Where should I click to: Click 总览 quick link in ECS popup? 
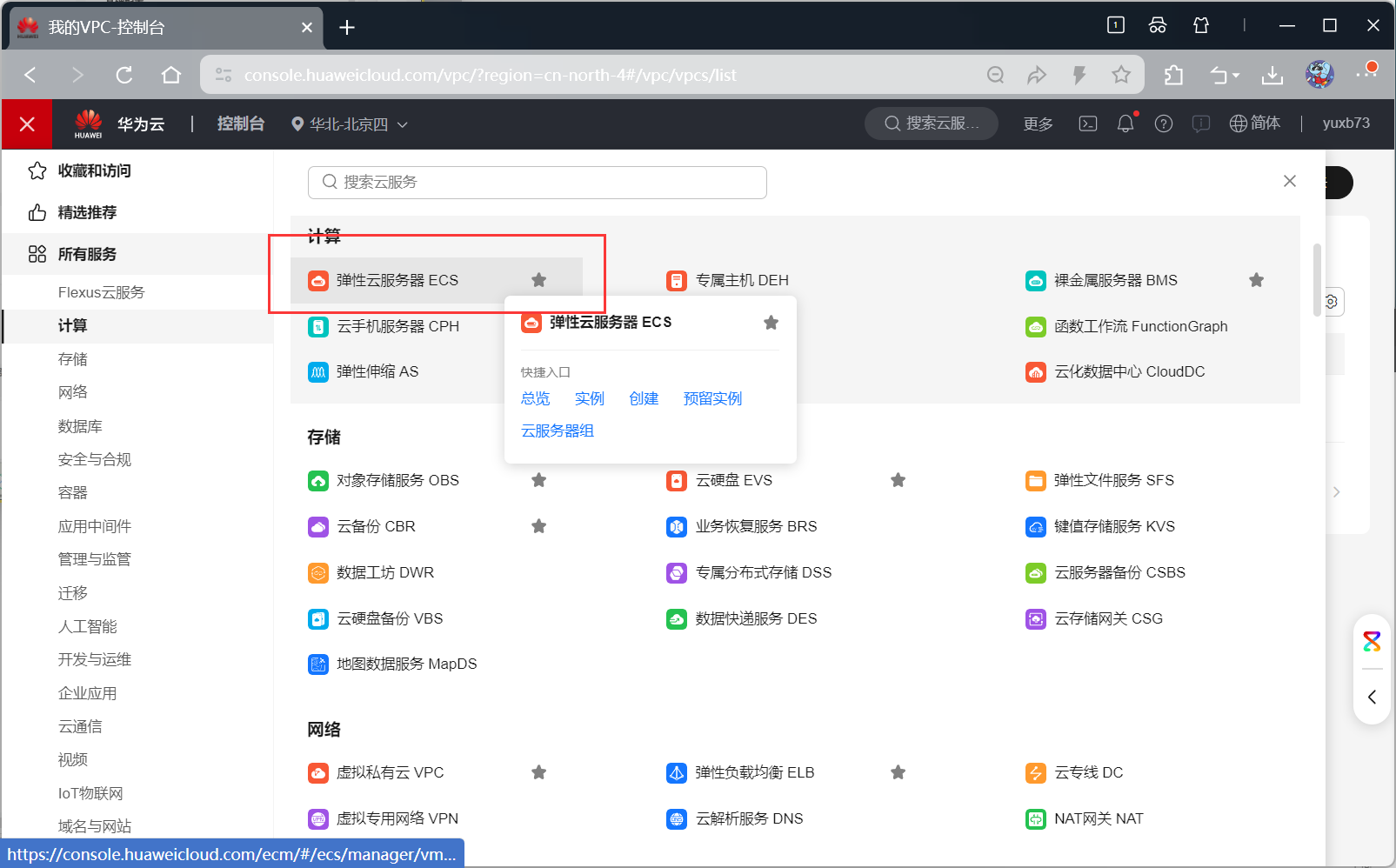click(x=536, y=398)
